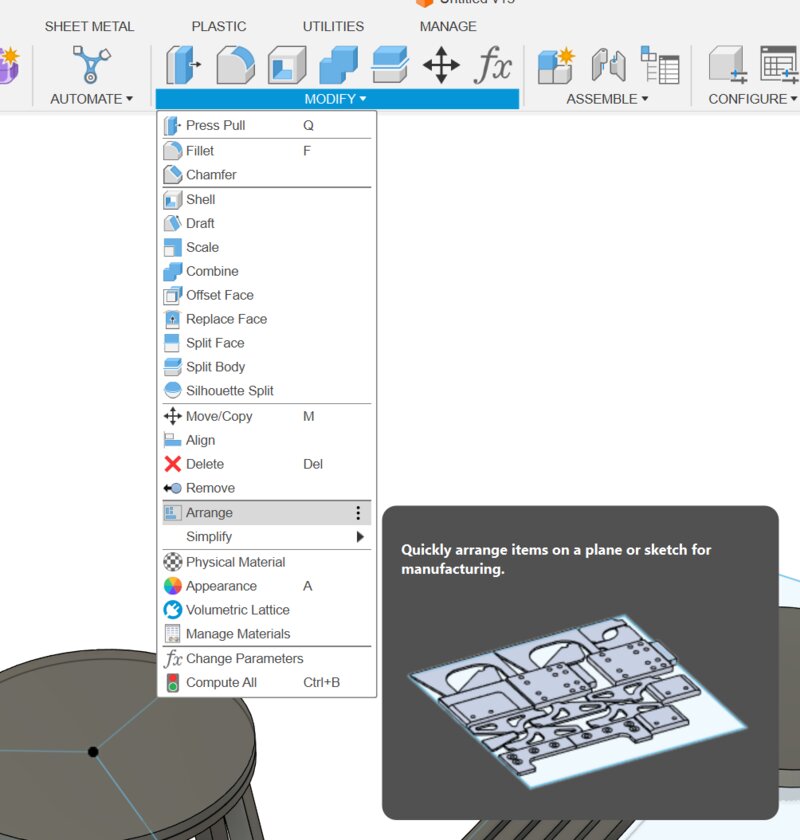Choose Combine in the Modify menu
This screenshot has height=840, width=800.
(267, 271)
